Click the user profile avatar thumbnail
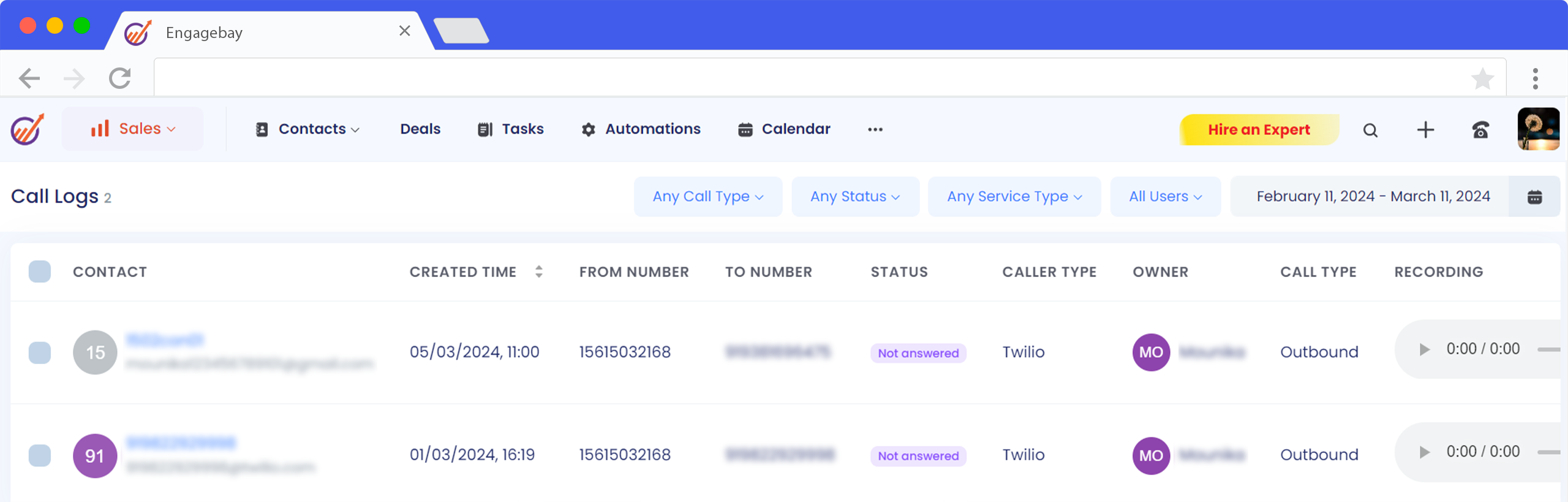 coord(1538,129)
